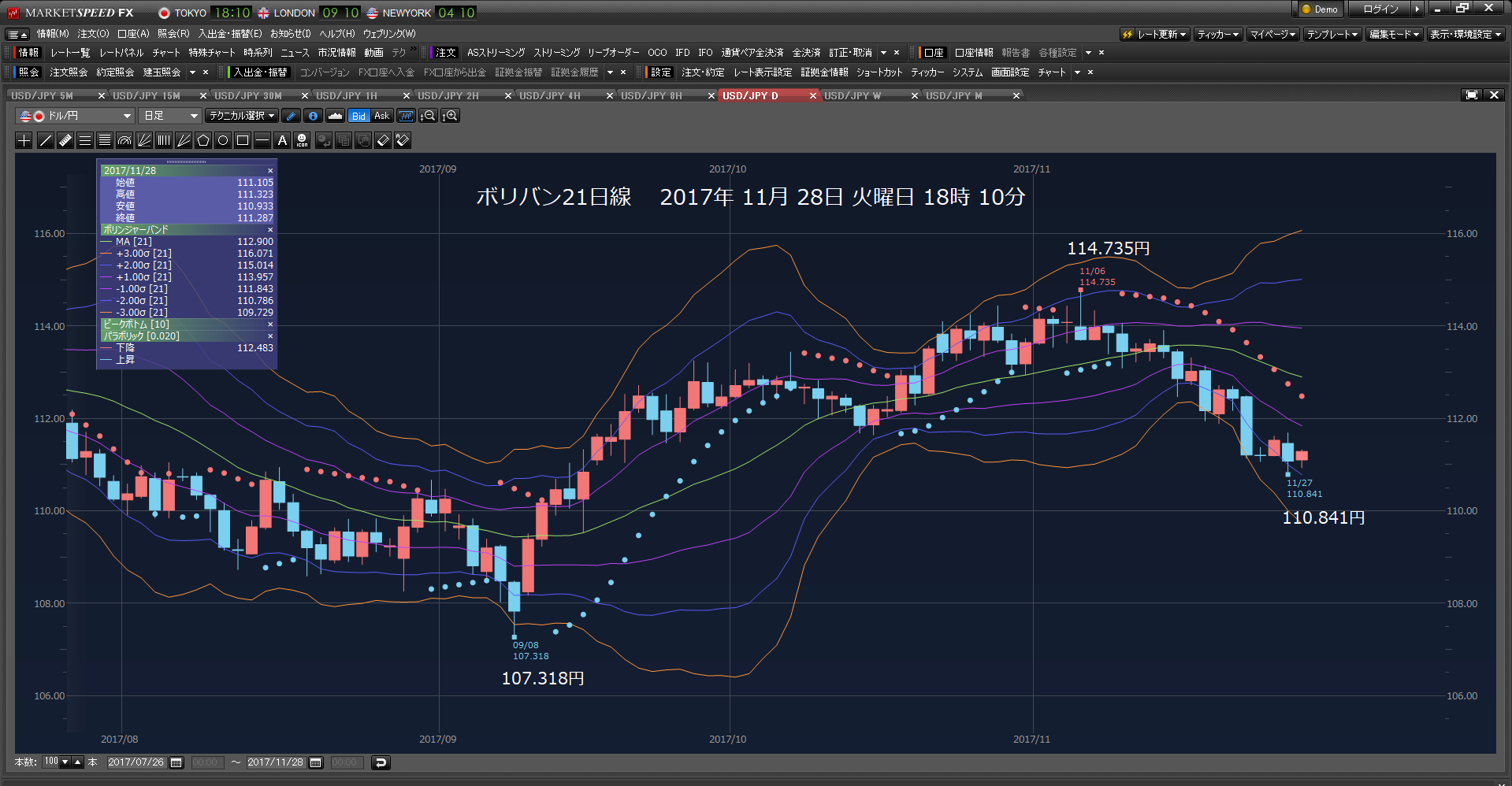
Task: Open the 情報(M) menu
Action: pos(53,34)
